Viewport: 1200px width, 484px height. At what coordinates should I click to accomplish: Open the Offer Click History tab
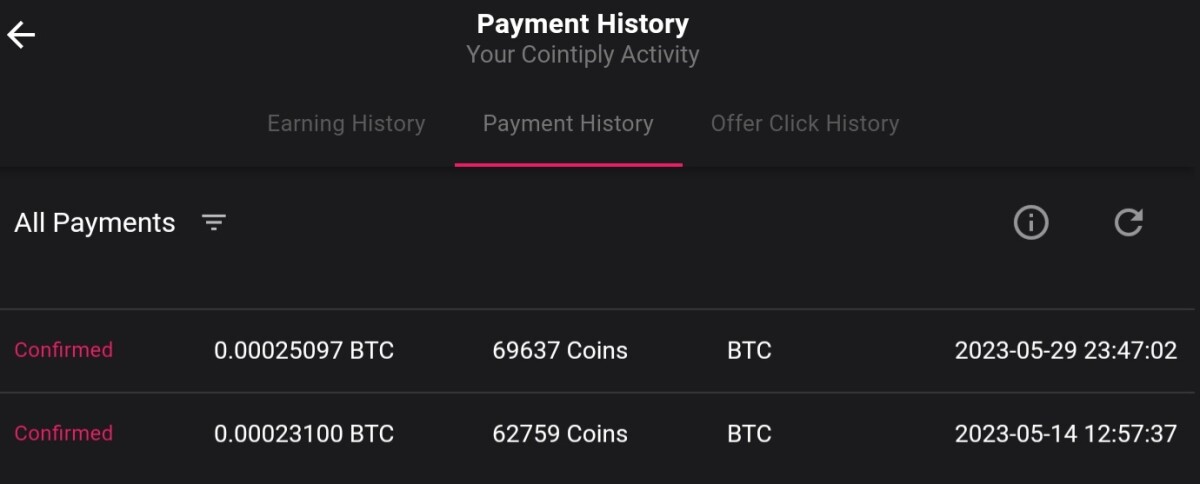pos(805,124)
